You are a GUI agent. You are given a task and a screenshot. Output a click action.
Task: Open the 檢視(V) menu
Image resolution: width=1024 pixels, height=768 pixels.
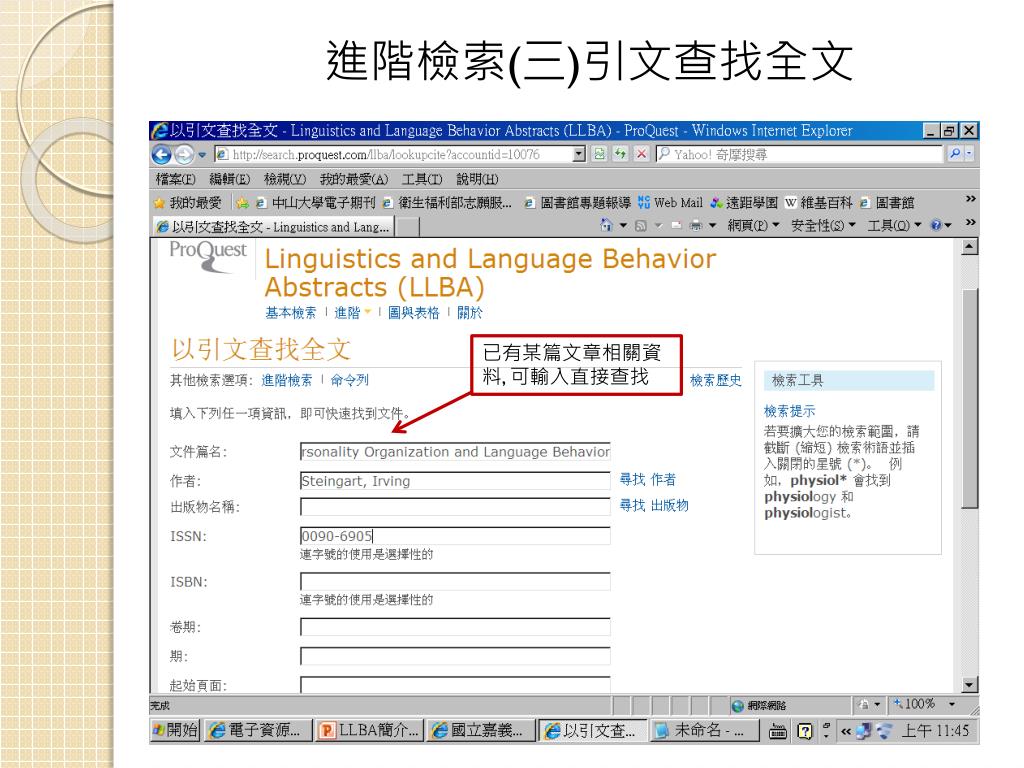click(285, 179)
